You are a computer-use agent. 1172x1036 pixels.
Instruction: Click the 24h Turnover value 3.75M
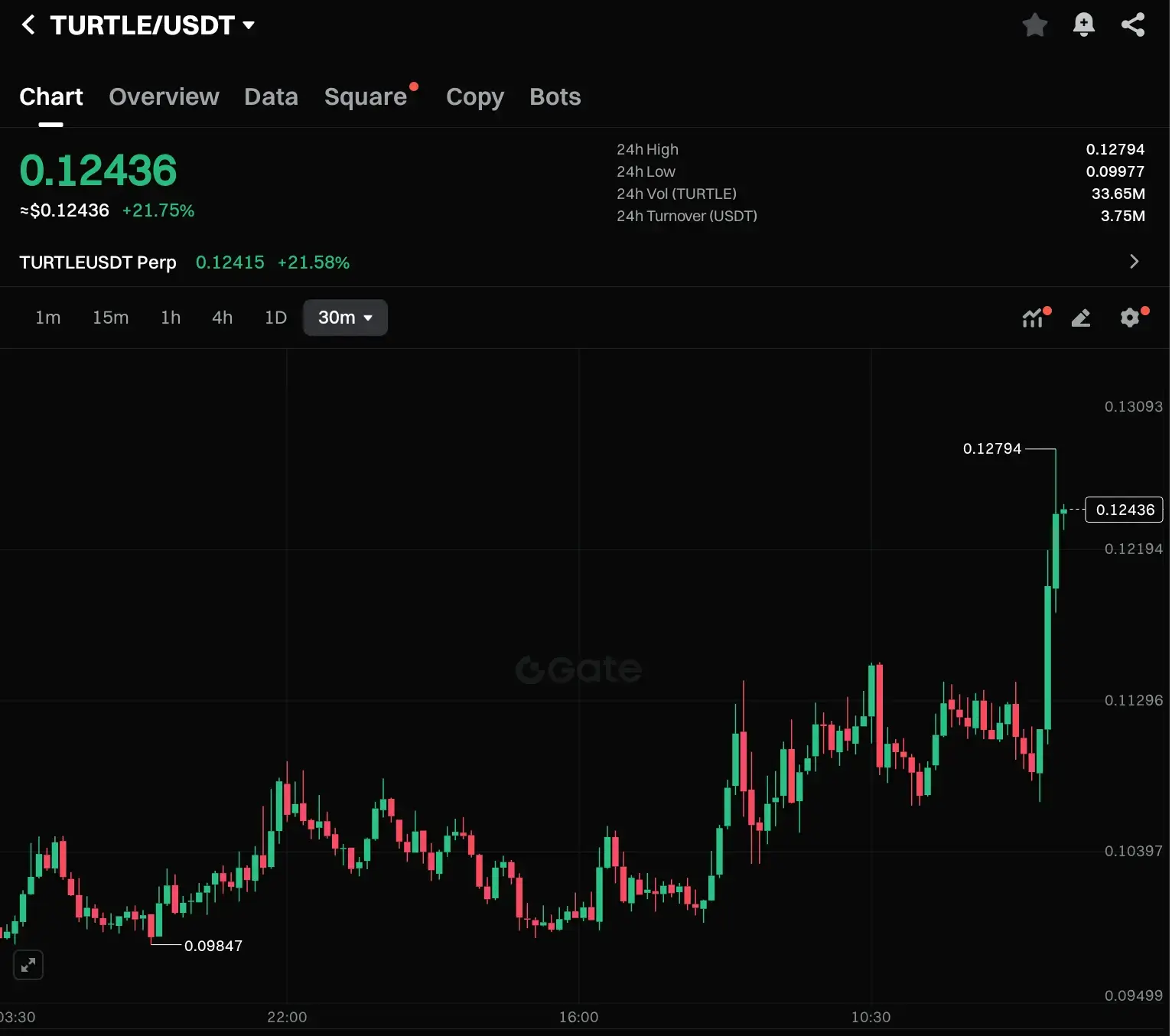tap(1123, 216)
